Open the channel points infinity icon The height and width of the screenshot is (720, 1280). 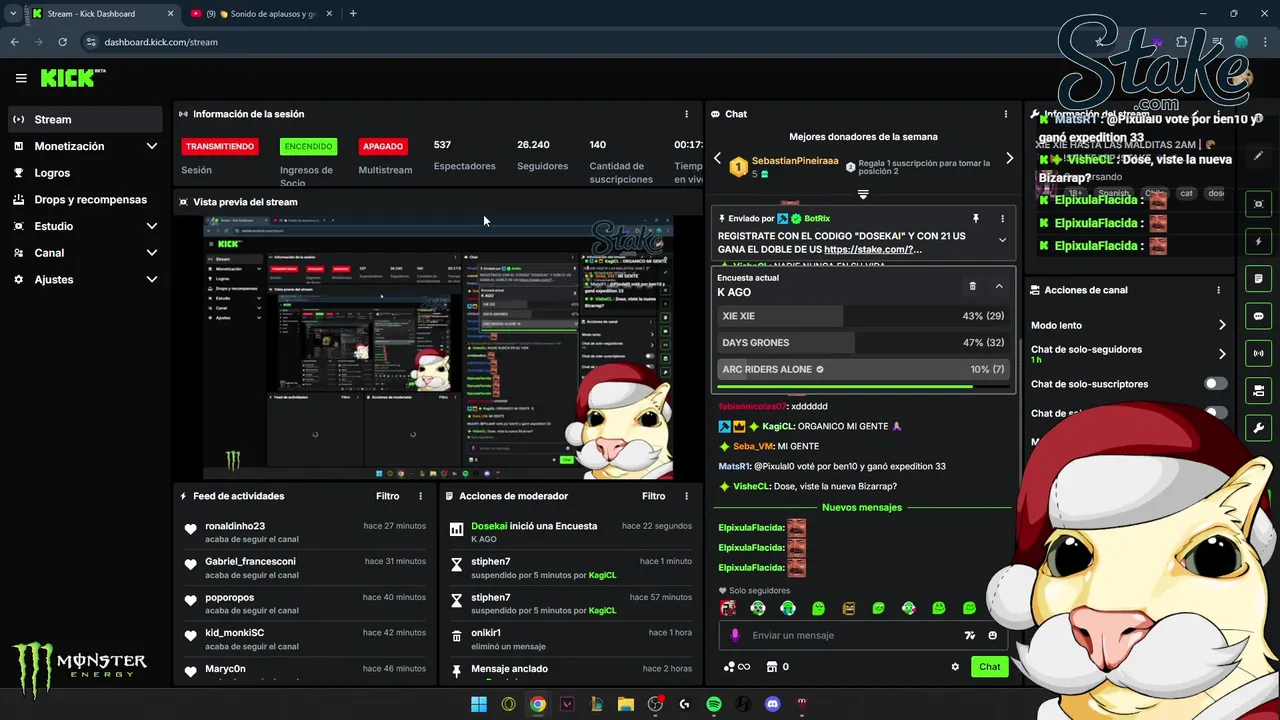[737, 667]
